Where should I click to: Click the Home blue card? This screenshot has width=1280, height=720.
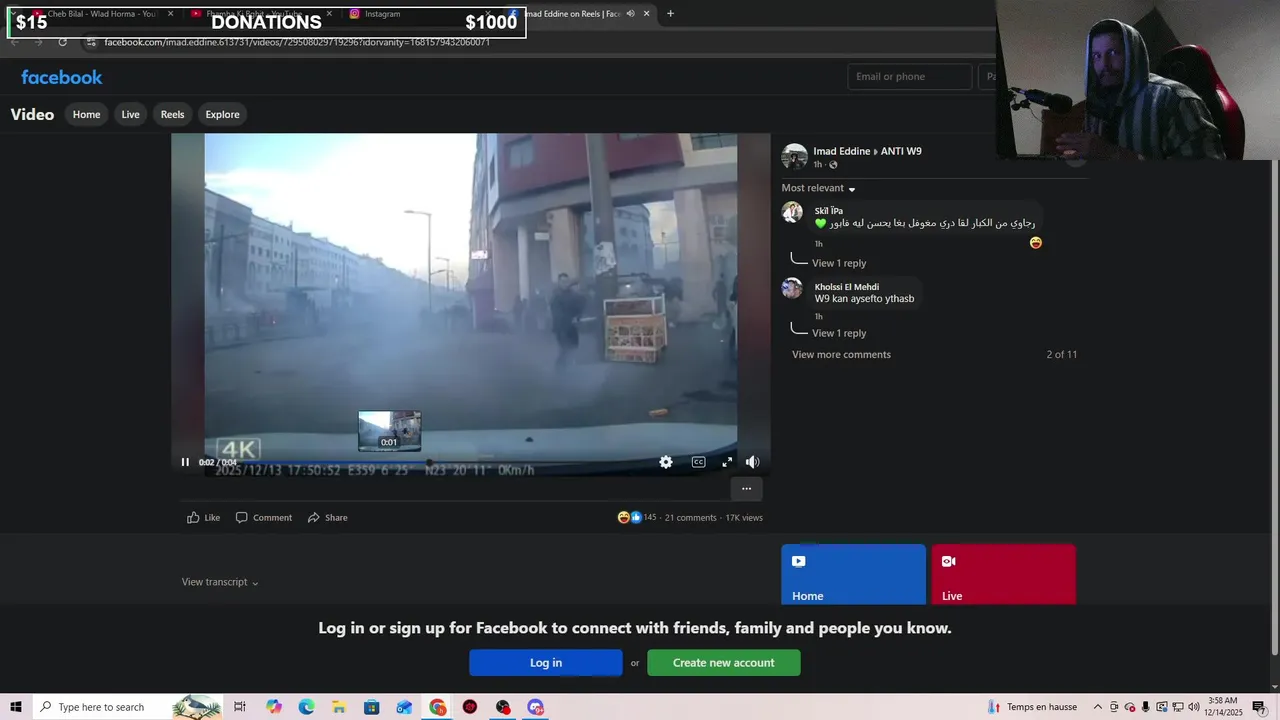(853, 574)
